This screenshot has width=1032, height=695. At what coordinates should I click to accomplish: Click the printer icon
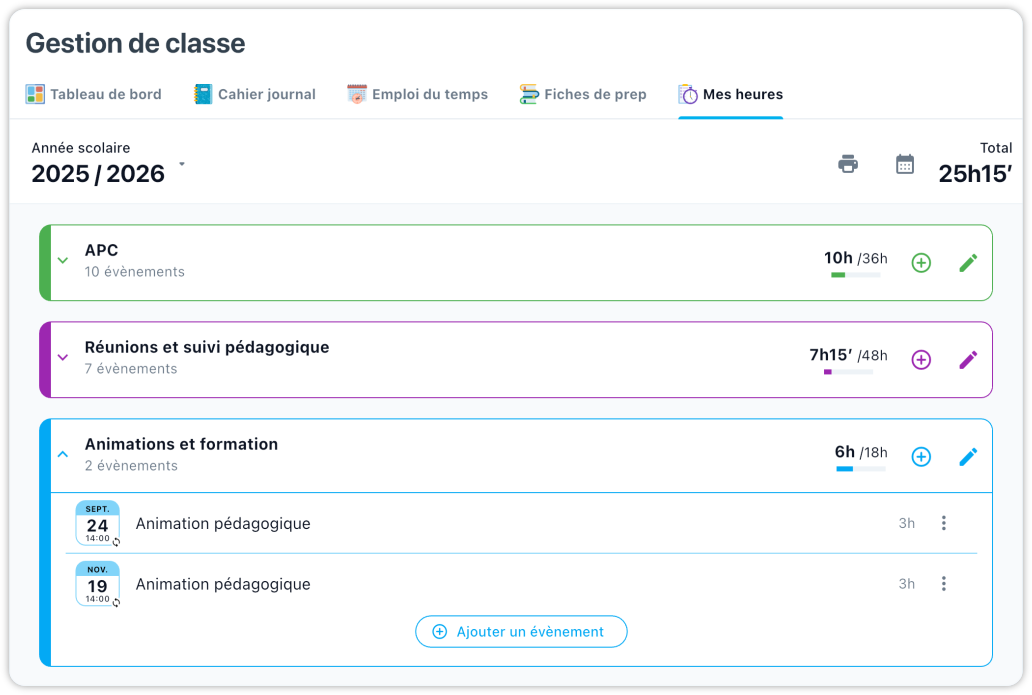tap(848, 164)
